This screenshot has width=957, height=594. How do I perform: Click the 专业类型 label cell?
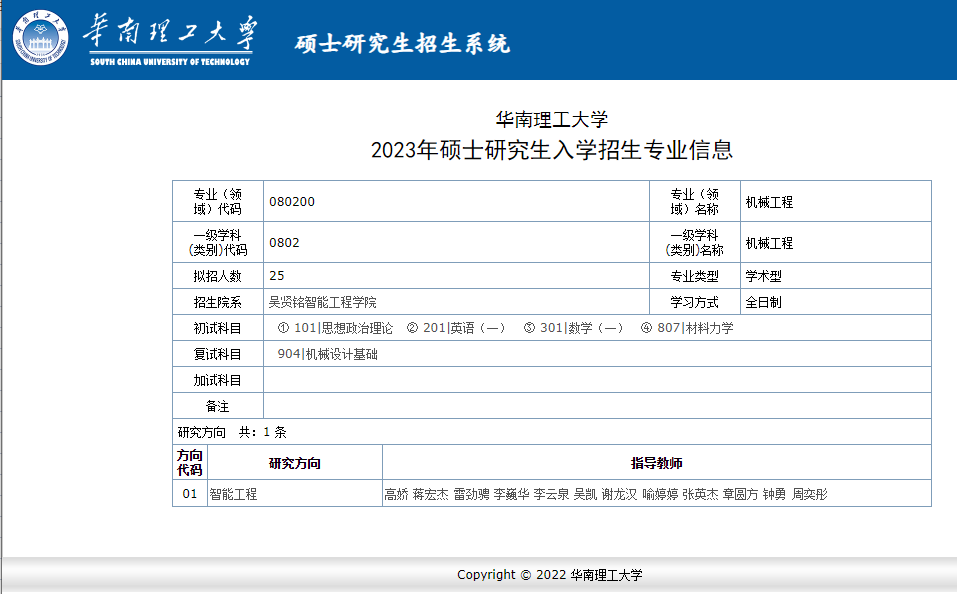coord(695,276)
